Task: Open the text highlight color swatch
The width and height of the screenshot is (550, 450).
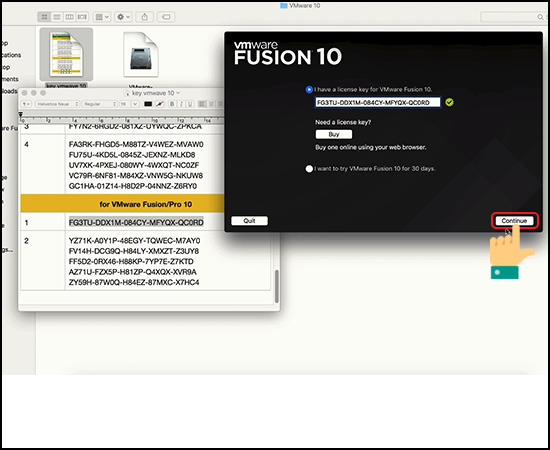Action: 160,104
